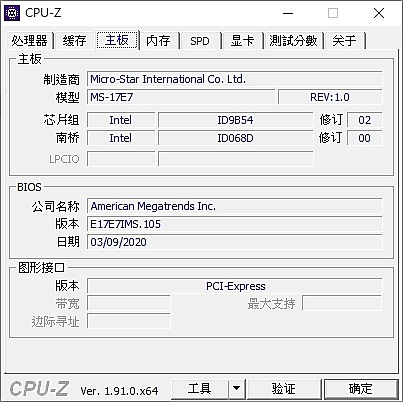Click the Ver. 1.91.0.x64 version text
The width and height of the screenshot is (403, 402).
point(119,391)
